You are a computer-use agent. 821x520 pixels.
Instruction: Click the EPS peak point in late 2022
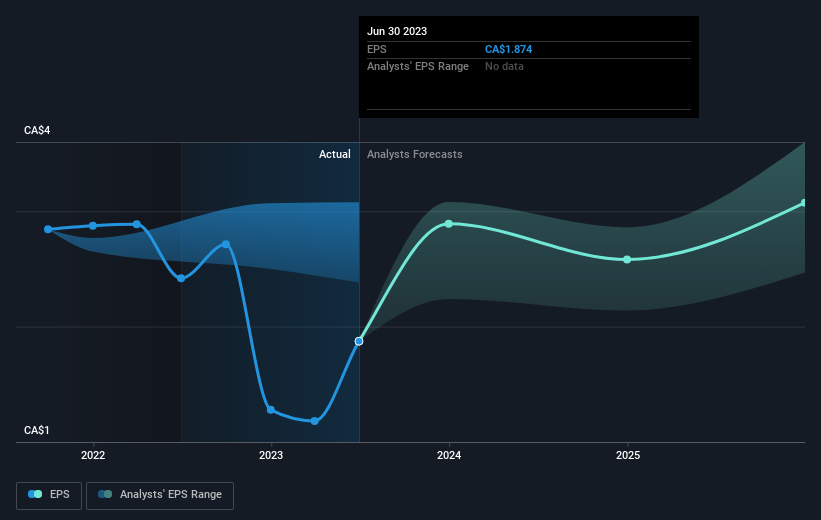pos(226,244)
